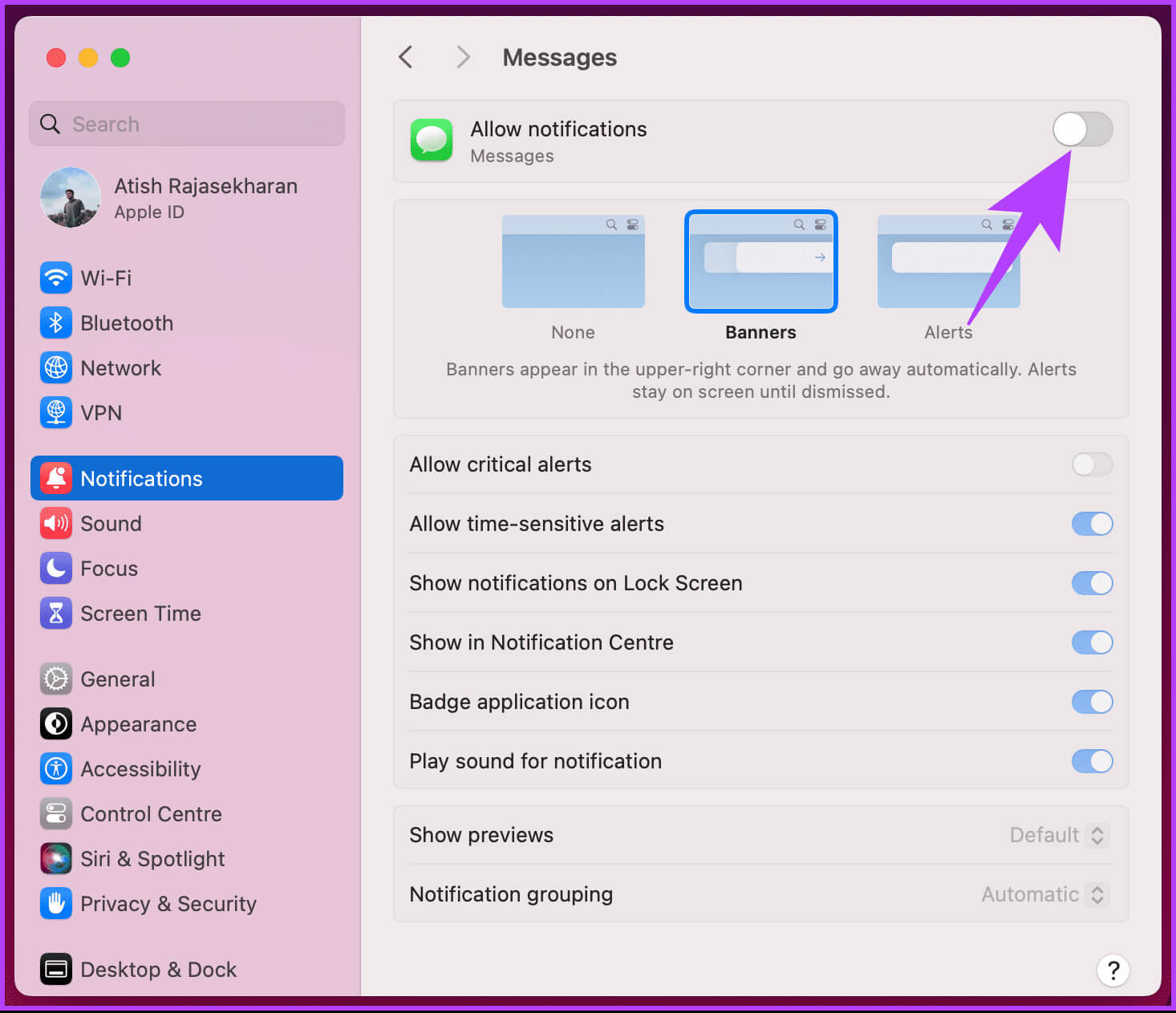Viewport: 1176px width, 1013px height.
Task: Open the General settings pane
Action: coord(187,679)
